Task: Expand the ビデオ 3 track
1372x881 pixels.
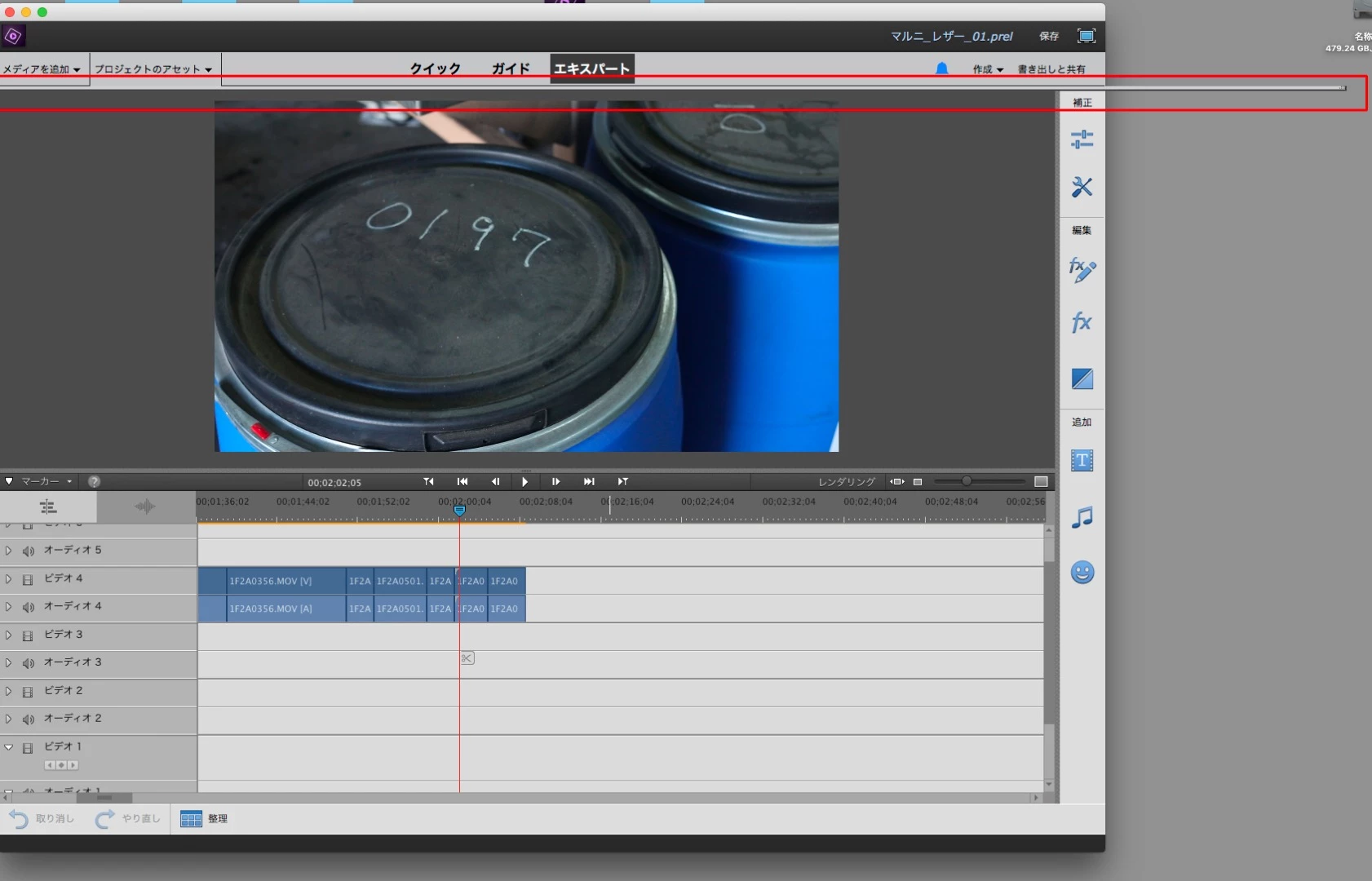Action: click(x=8, y=635)
